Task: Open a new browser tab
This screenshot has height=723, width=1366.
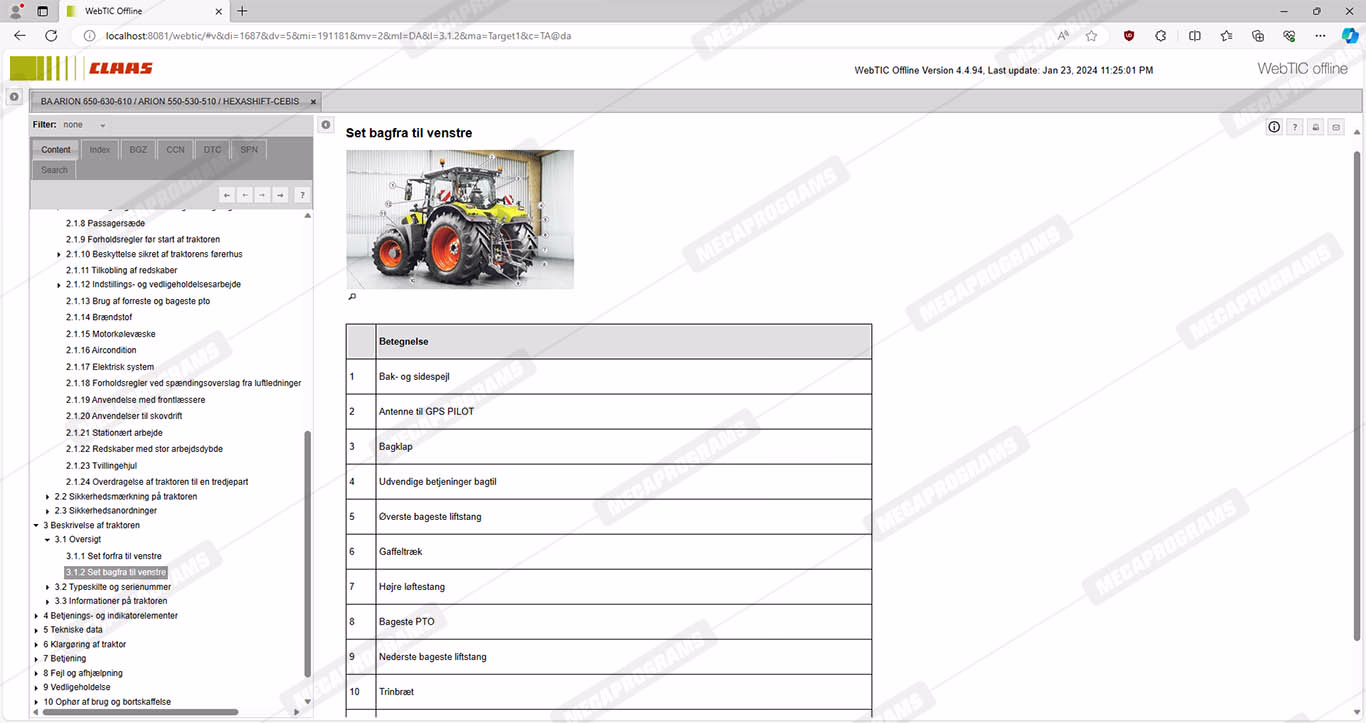Action: [x=242, y=11]
